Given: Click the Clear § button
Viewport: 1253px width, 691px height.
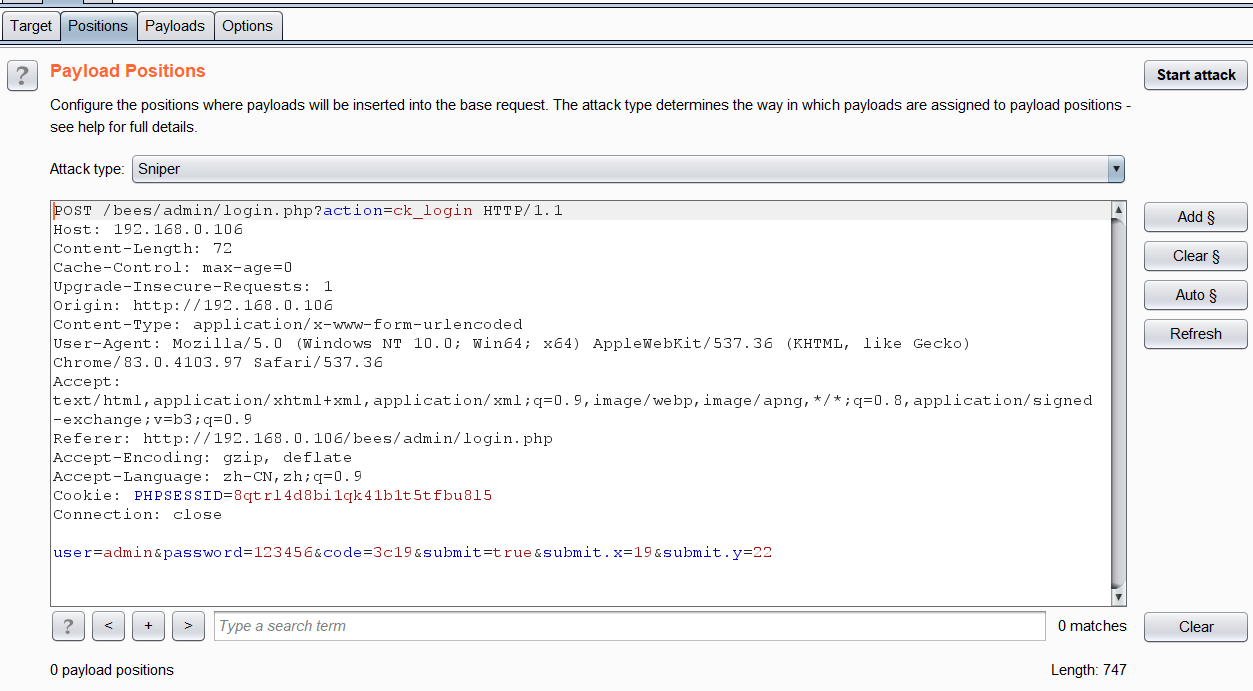Looking at the screenshot, I should pos(1196,256).
